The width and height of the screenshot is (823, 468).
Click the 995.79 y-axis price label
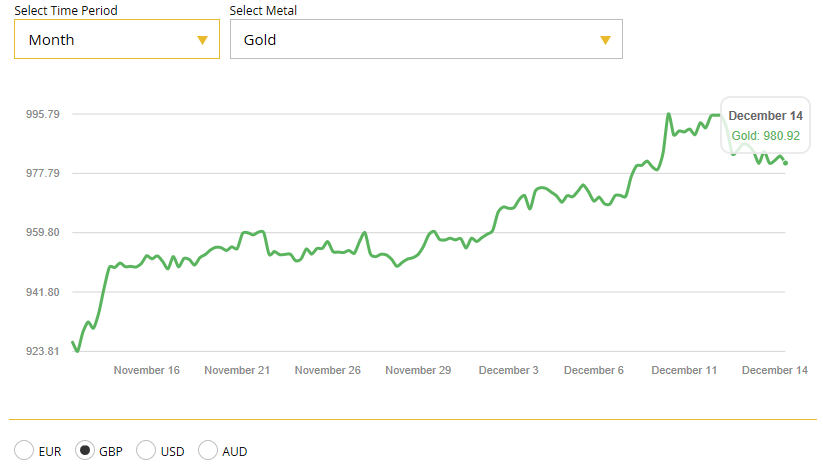tap(43, 114)
